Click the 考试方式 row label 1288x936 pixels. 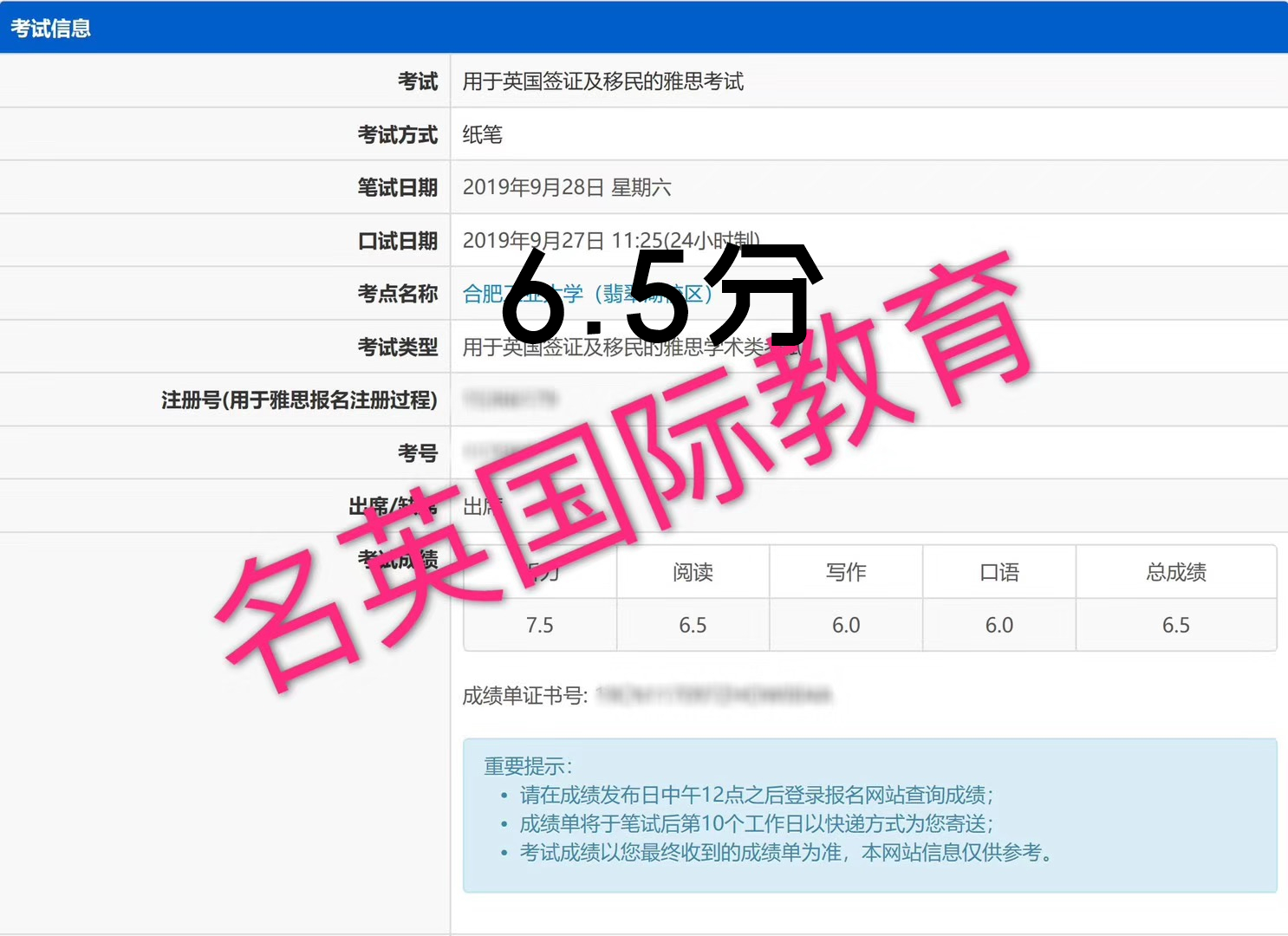398,134
